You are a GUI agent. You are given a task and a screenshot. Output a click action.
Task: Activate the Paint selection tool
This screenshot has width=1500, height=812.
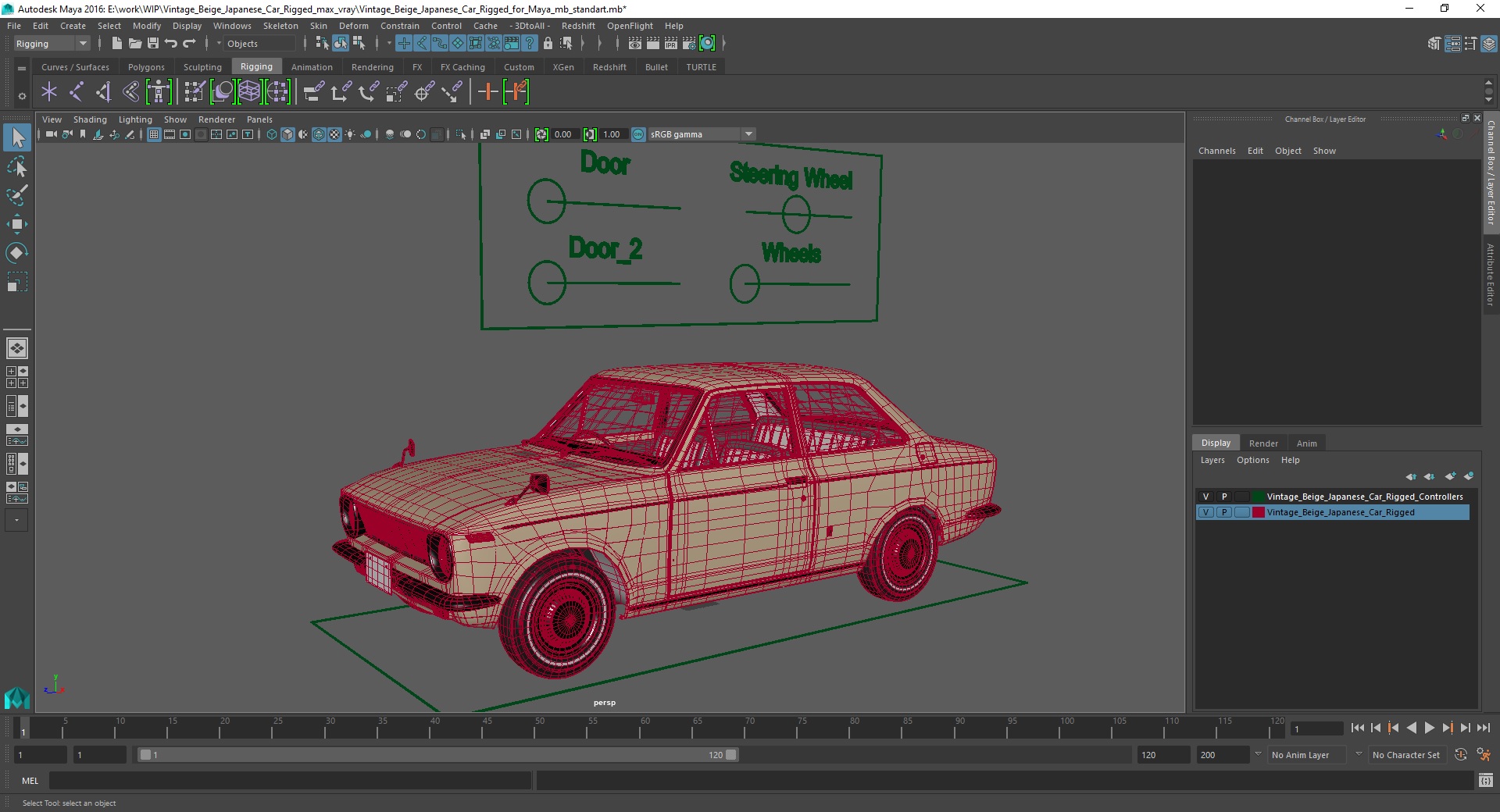pos(17,195)
